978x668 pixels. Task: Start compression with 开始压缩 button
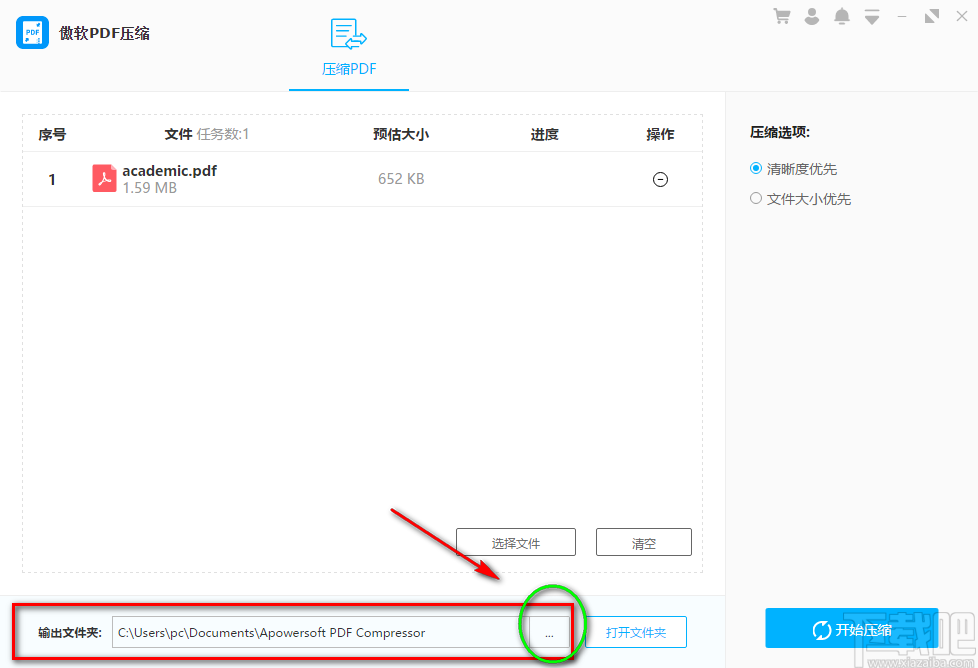click(x=851, y=628)
